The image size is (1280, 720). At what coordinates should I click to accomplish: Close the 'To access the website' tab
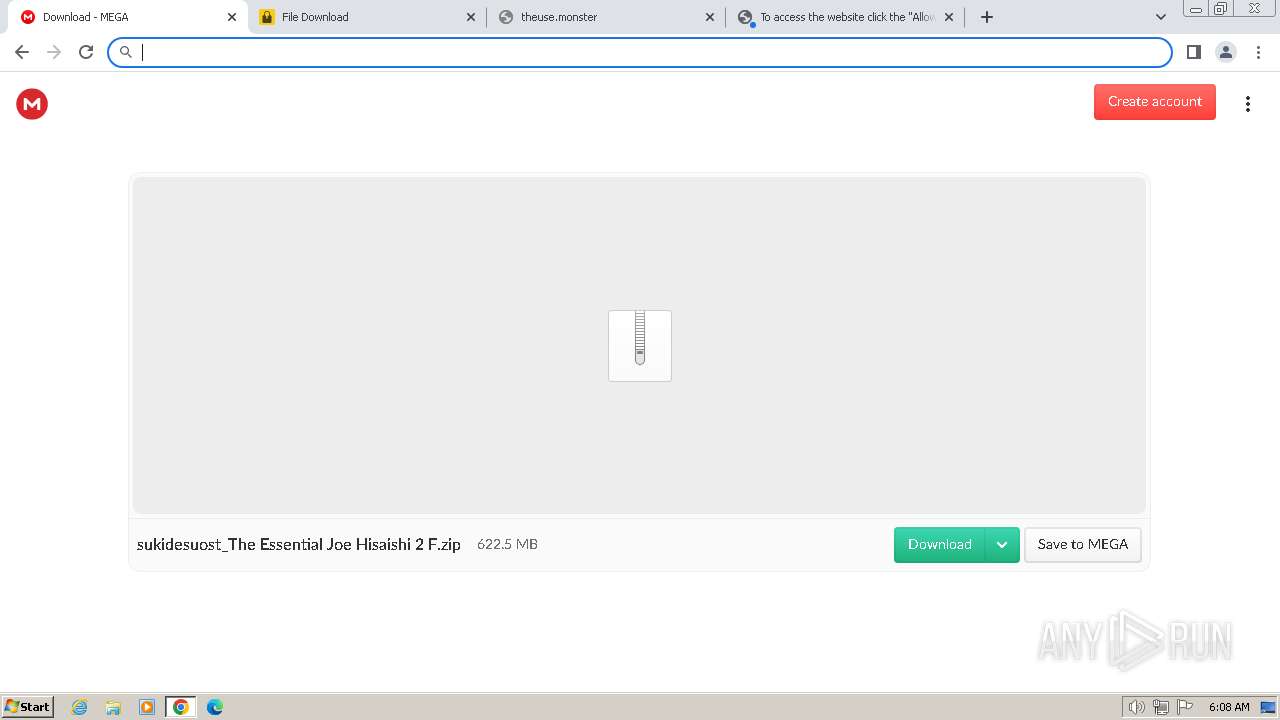click(949, 17)
